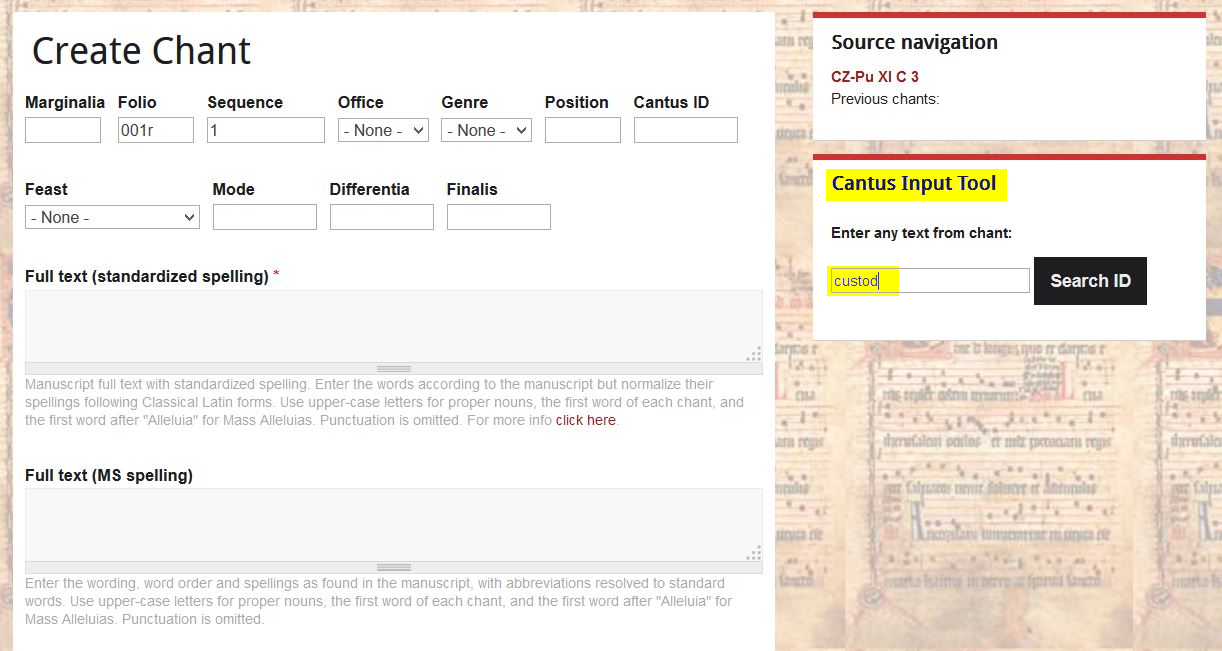Click inside Full text standardized spelling area
The width and height of the screenshot is (1222, 651).
(x=394, y=326)
